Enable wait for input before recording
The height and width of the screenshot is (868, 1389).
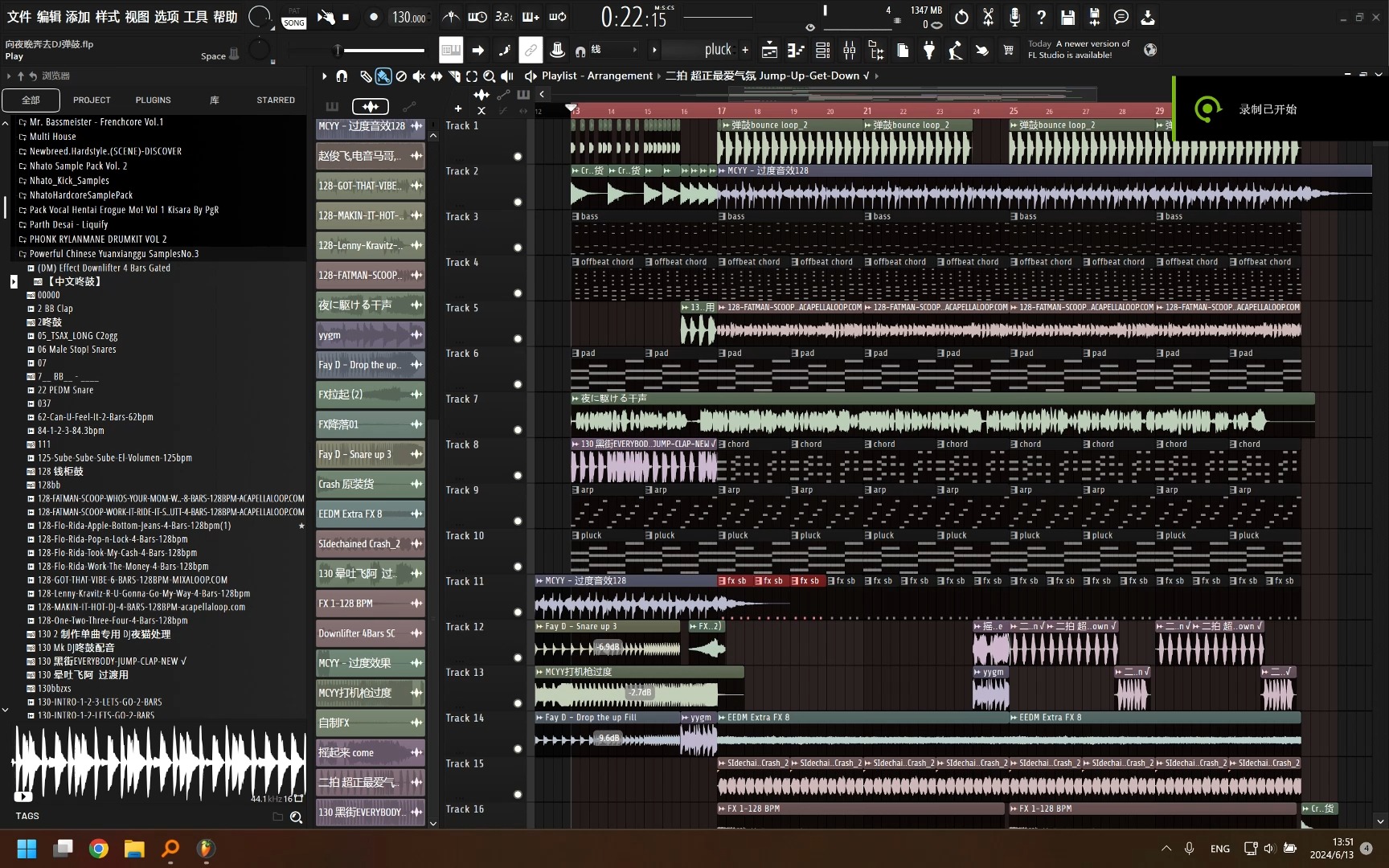tap(477, 17)
